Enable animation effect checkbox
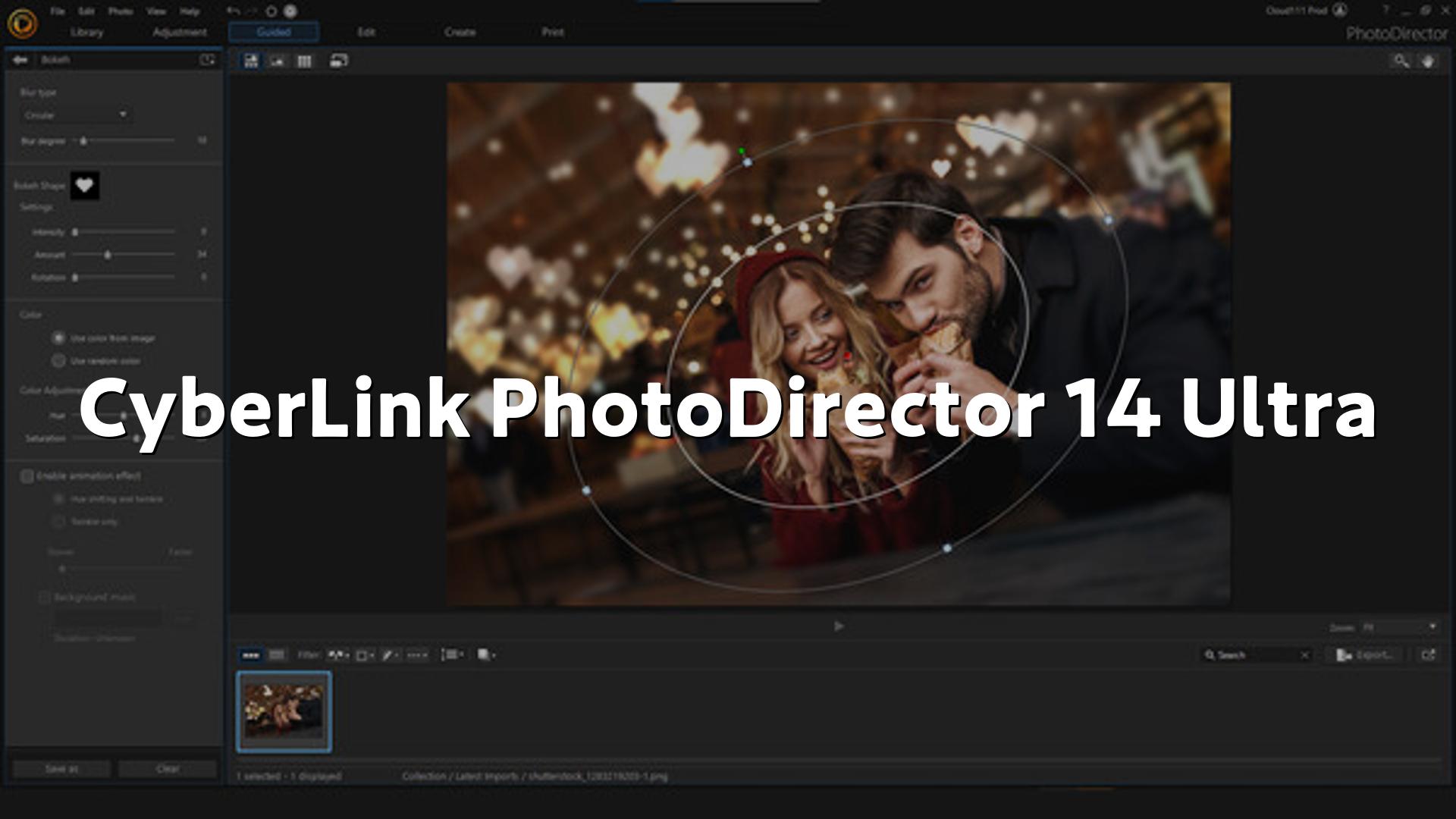 pyautogui.click(x=27, y=476)
